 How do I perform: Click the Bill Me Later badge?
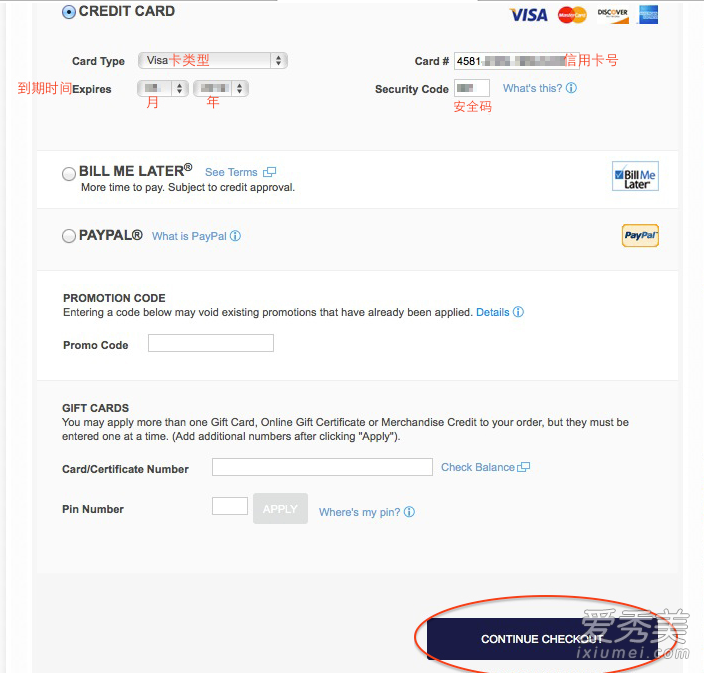coord(635,176)
